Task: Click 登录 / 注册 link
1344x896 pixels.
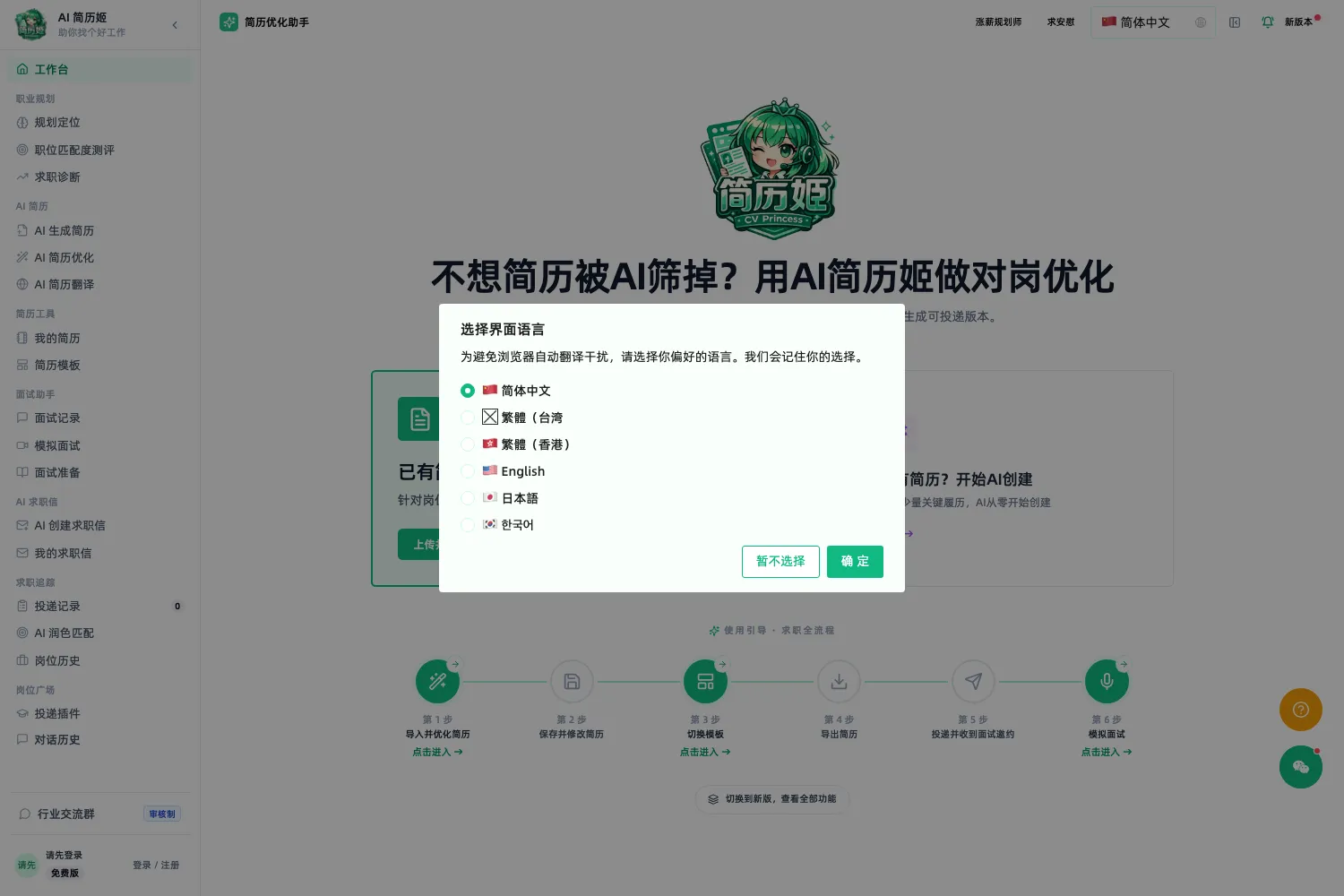Action: coord(156,865)
